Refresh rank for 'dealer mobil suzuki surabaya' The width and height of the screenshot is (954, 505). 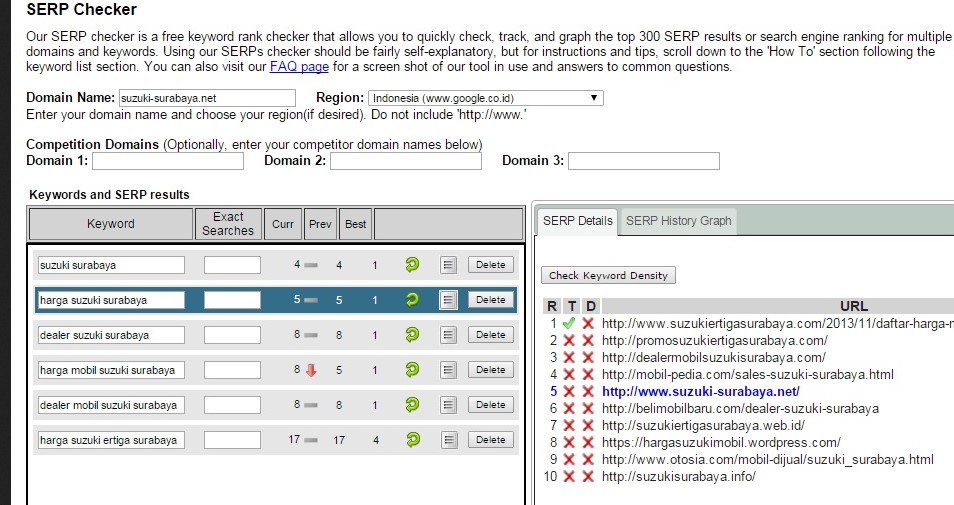[412, 404]
